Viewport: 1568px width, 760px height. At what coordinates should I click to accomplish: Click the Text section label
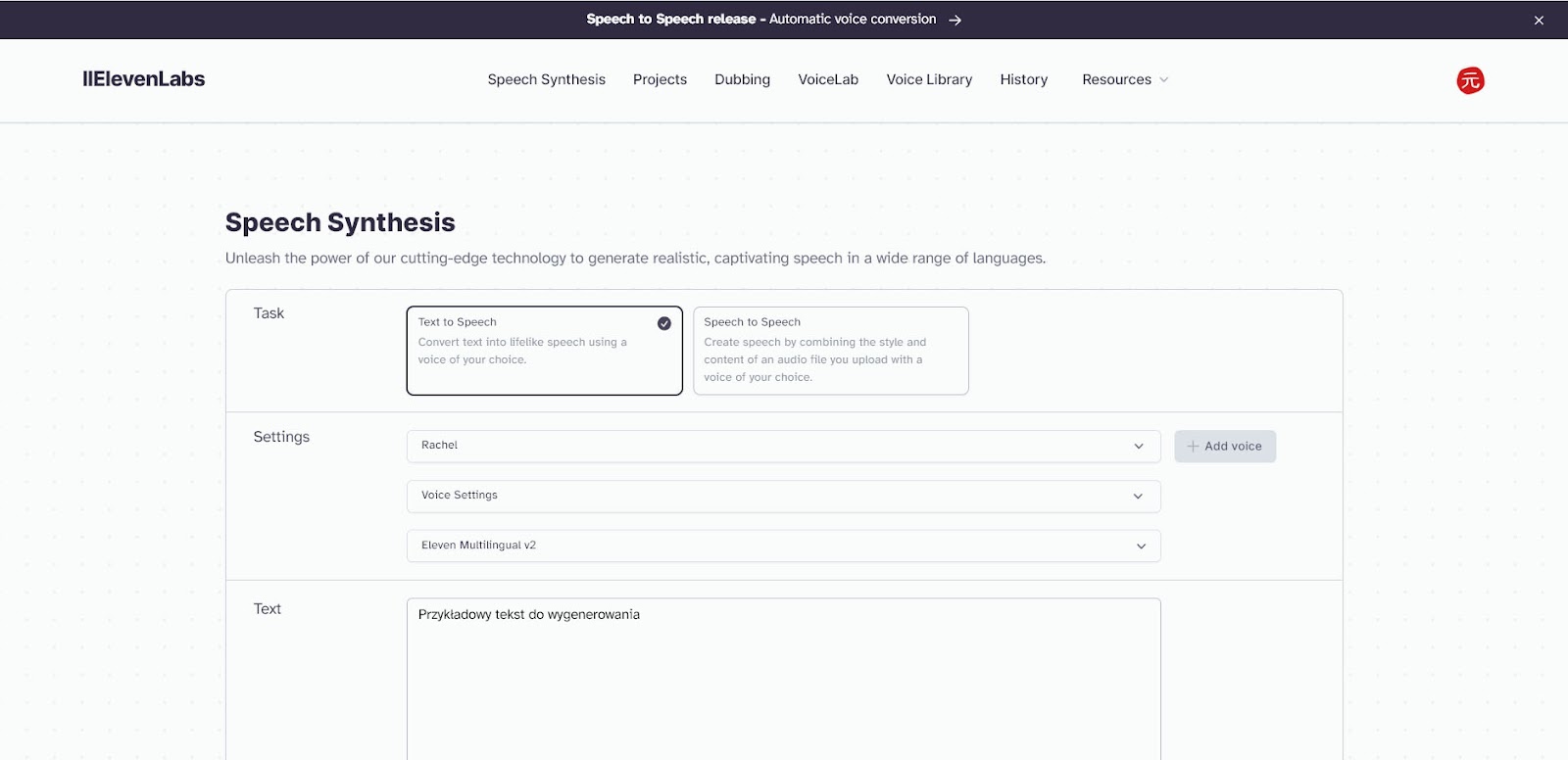pos(267,609)
